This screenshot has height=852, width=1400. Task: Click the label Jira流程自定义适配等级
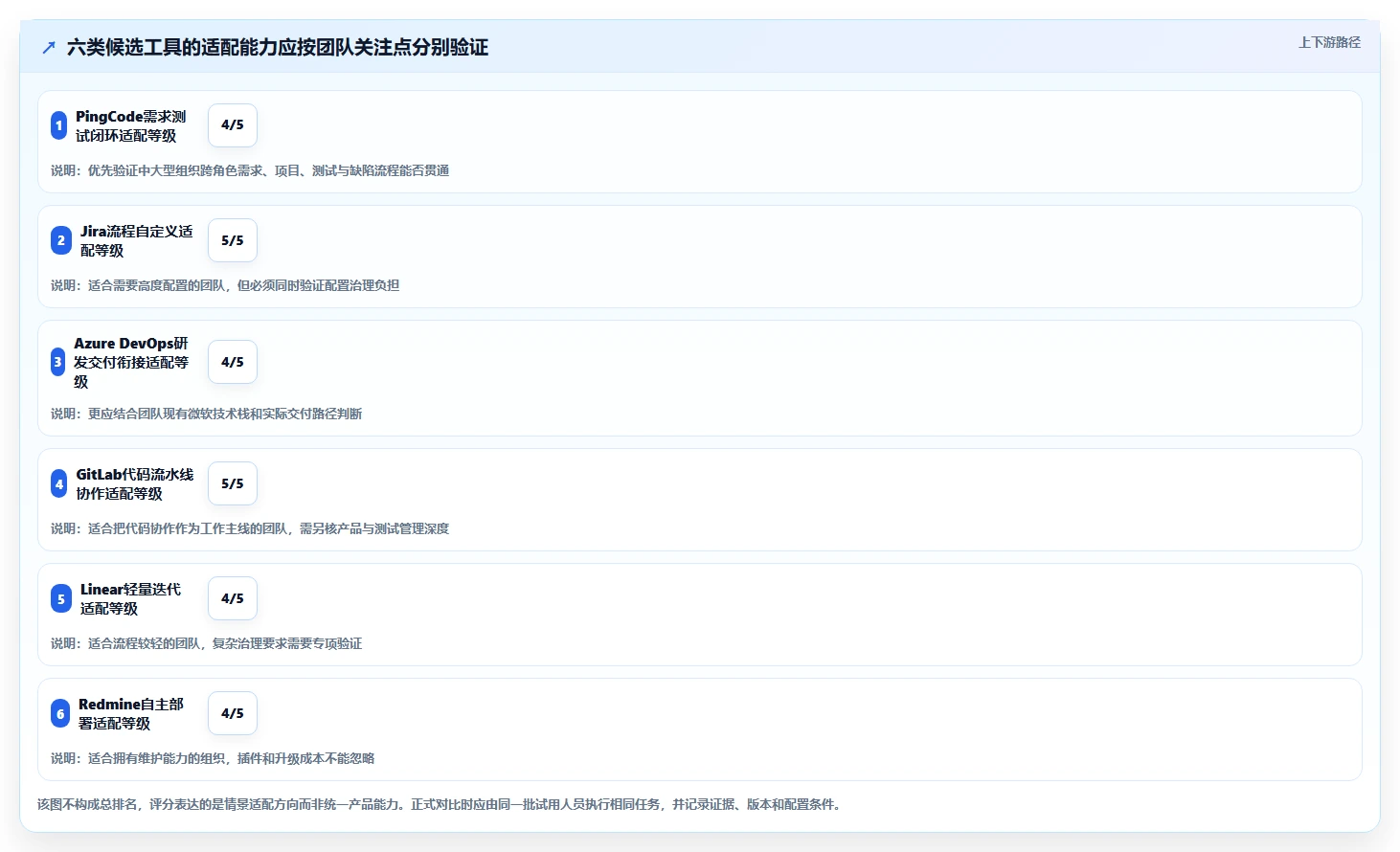pyautogui.click(x=137, y=240)
